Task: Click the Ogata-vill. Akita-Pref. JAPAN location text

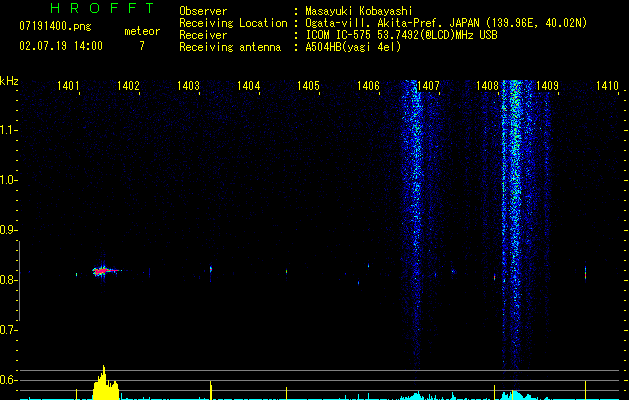Action: click(x=446, y=23)
